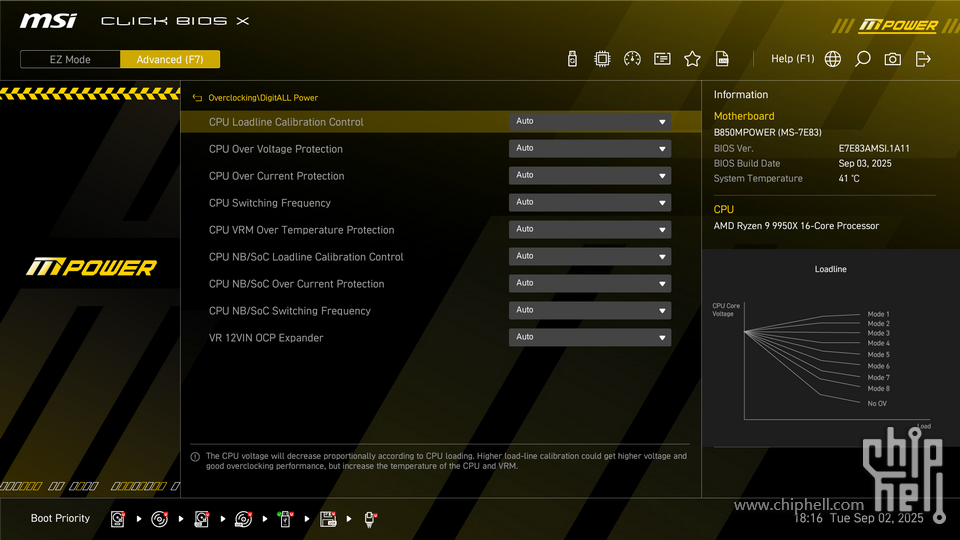Click BIOS Build Date value Sep 03, 2025

(x=864, y=163)
